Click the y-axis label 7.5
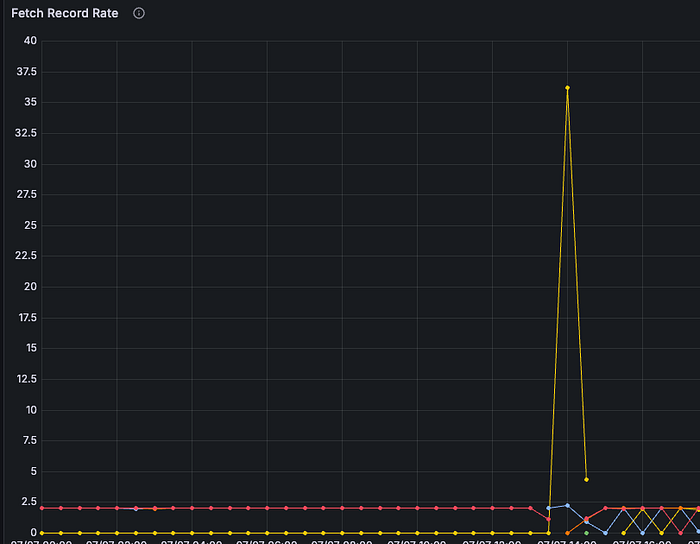Image resolution: width=700 pixels, height=544 pixels. point(29,440)
